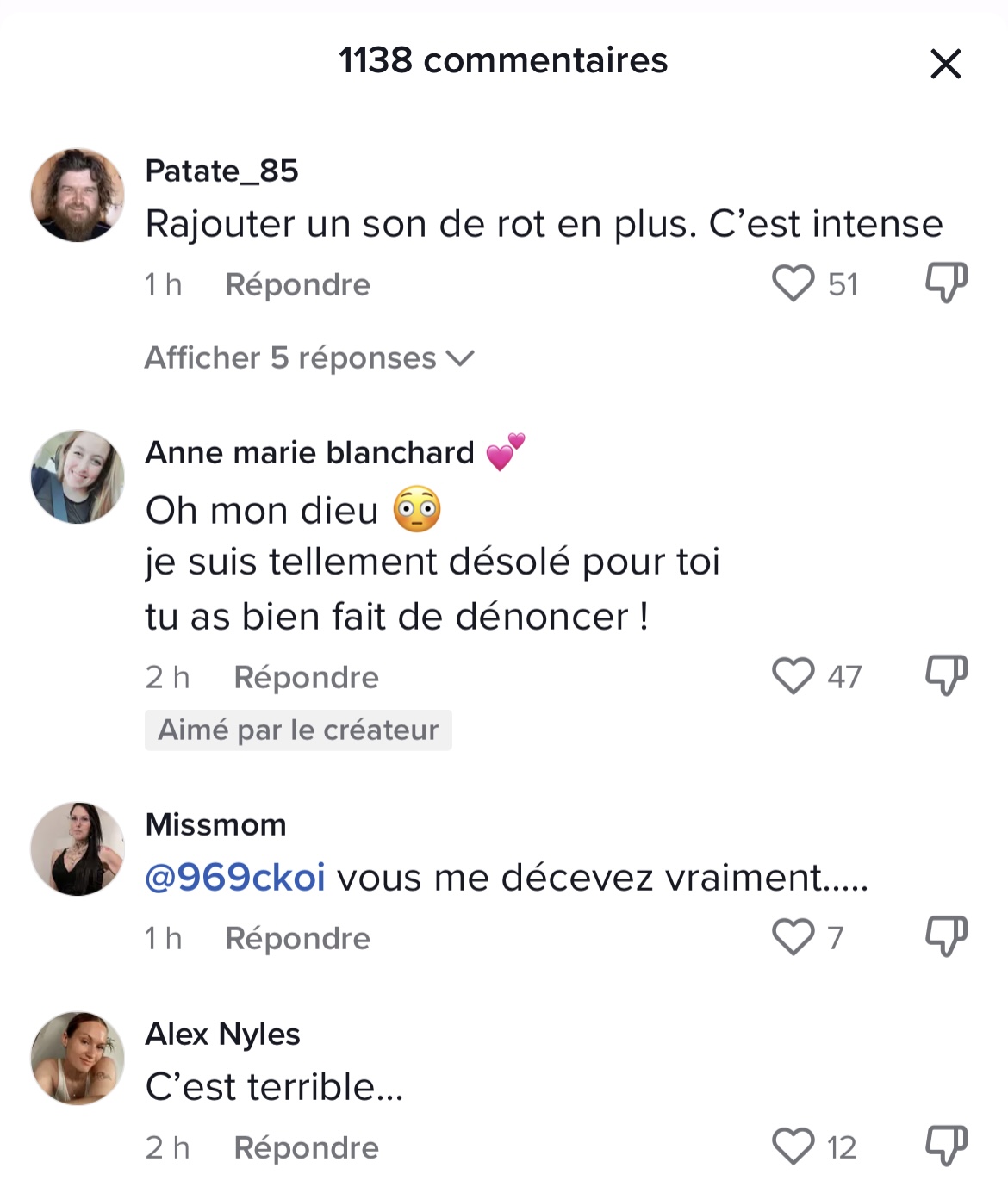The width and height of the screenshot is (1008, 1193).
Task: Like Alex Nyles' comment
Action: (x=793, y=1146)
